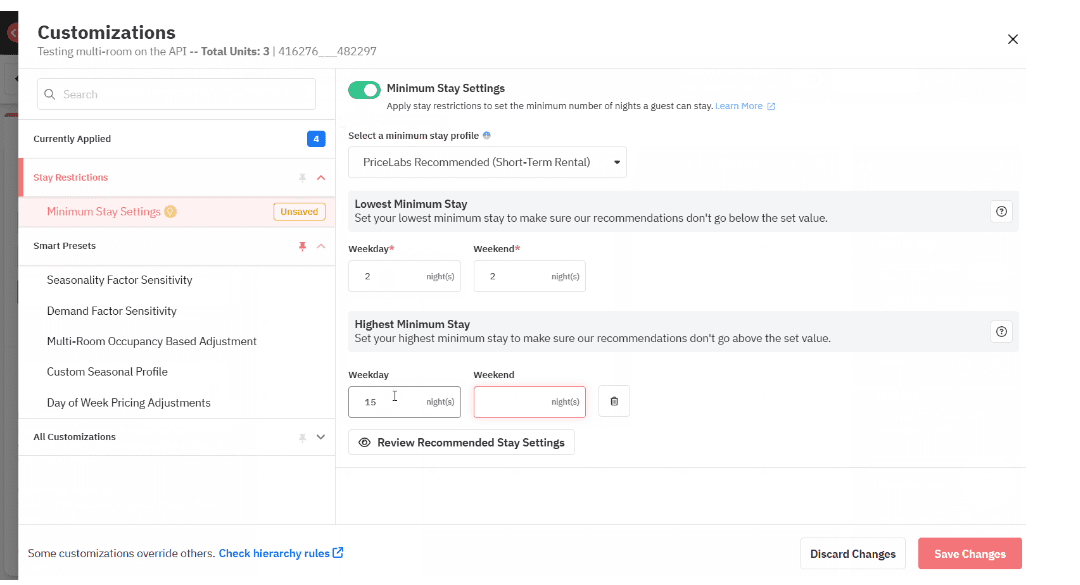1080x585 pixels.
Task: Click the Save Changes button
Action: (x=969, y=554)
